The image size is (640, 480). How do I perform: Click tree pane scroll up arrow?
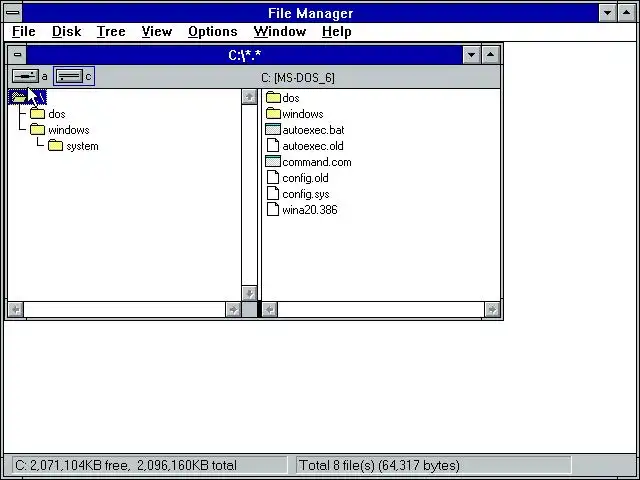(x=249, y=97)
